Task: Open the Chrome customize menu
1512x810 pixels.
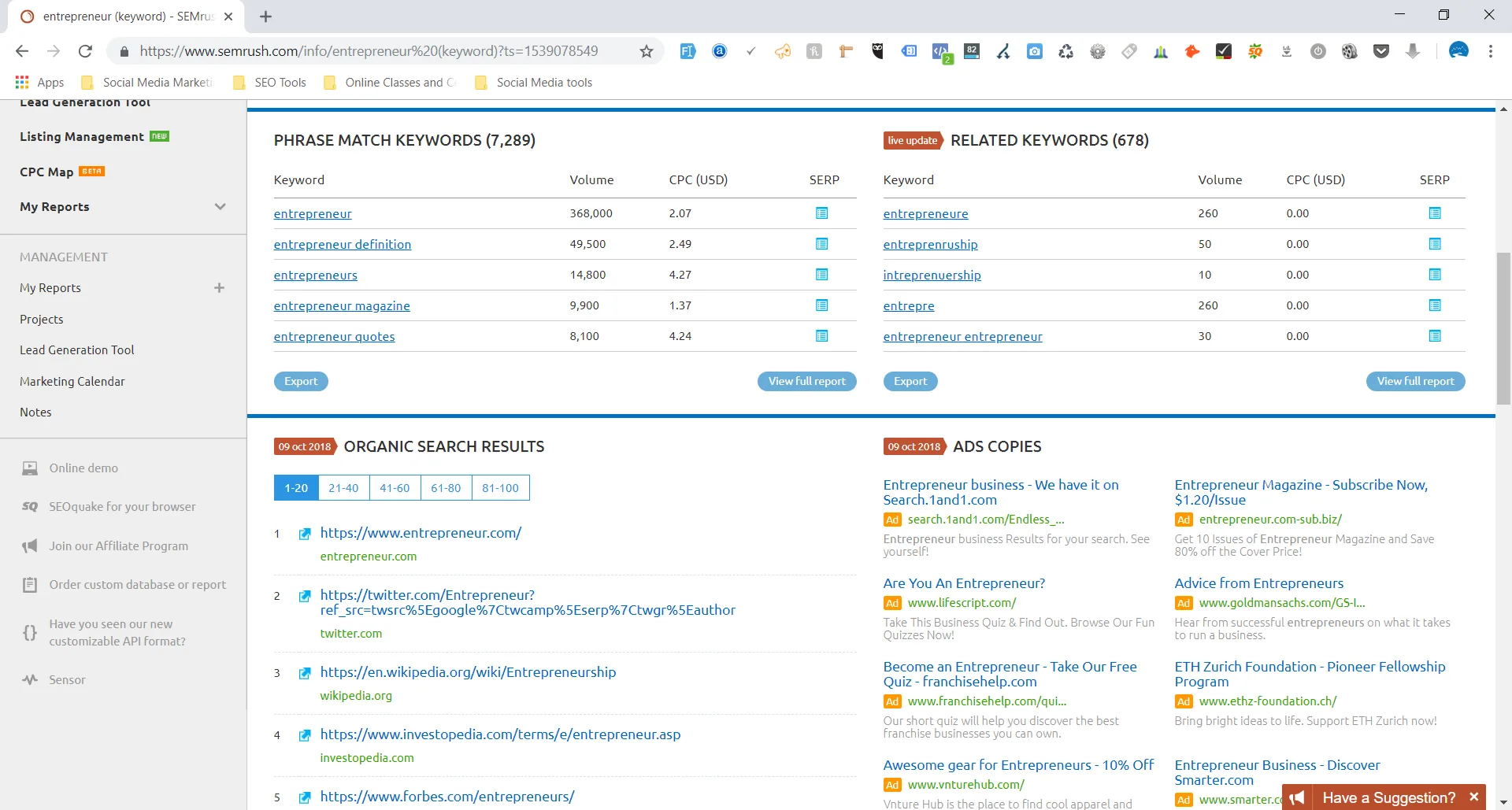Action: click(1490, 50)
